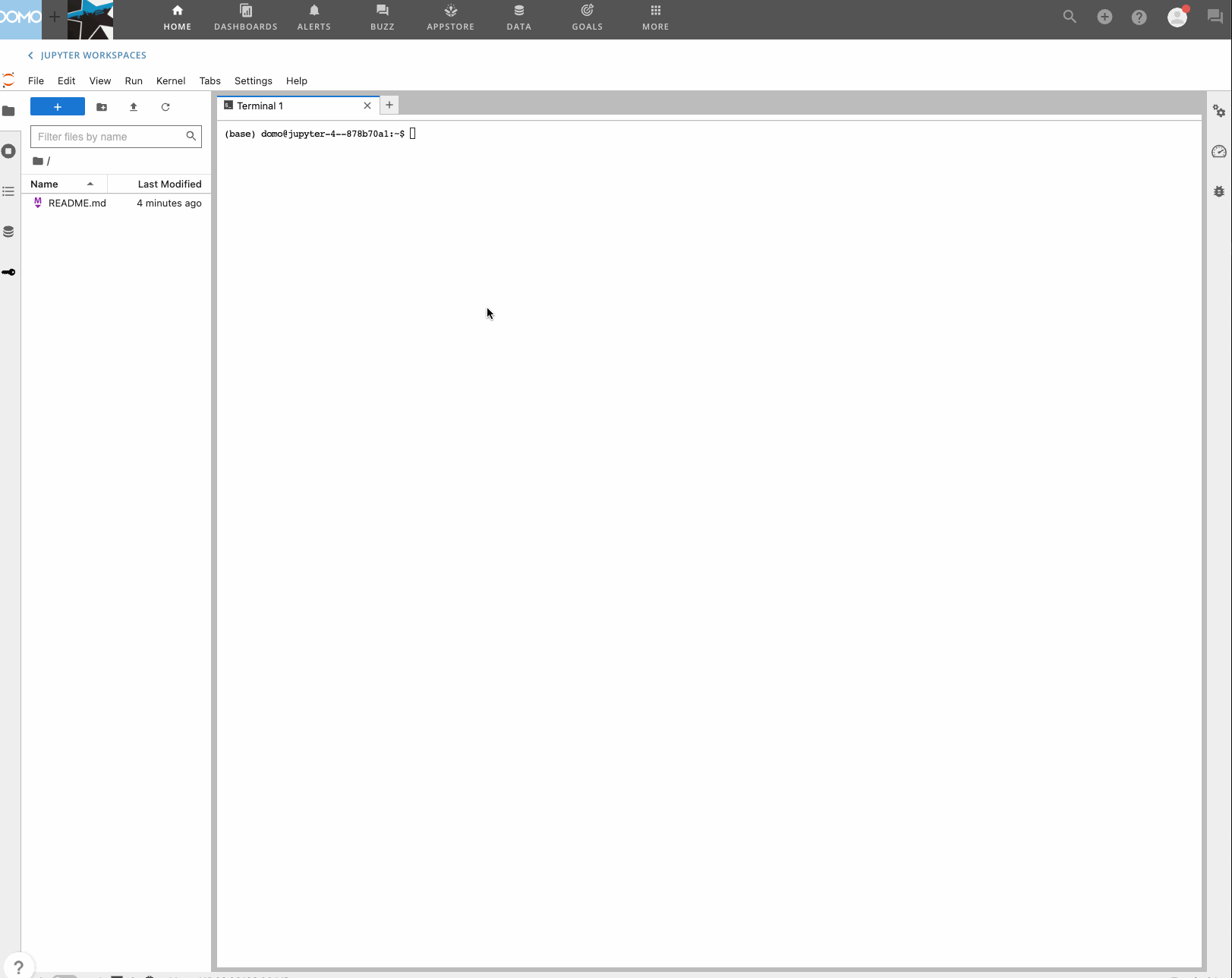Viewport: 1232px width, 978px height.
Task: Open Domo search from the top bar
Action: [x=1070, y=17]
